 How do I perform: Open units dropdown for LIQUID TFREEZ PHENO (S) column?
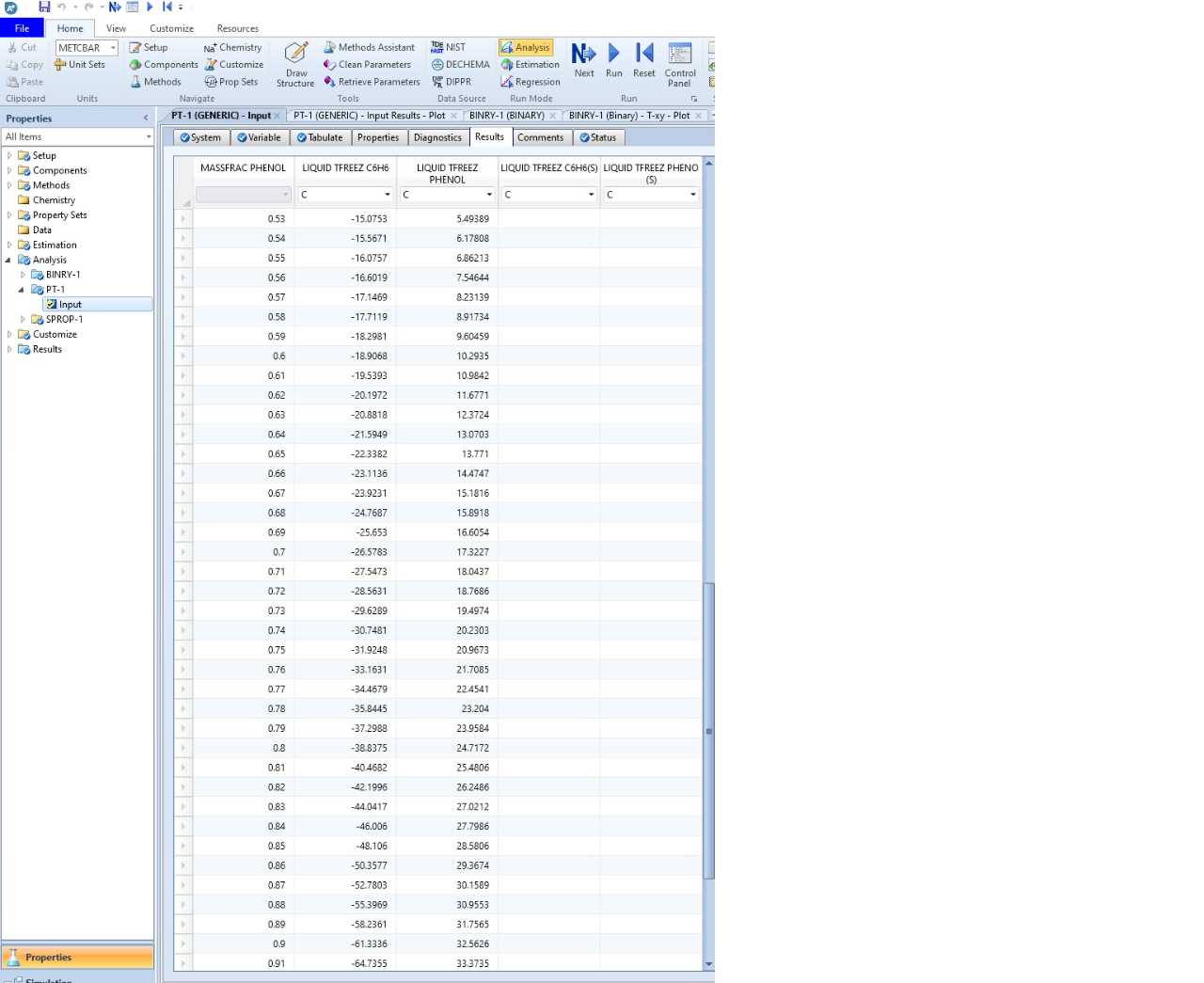pos(693,195)
